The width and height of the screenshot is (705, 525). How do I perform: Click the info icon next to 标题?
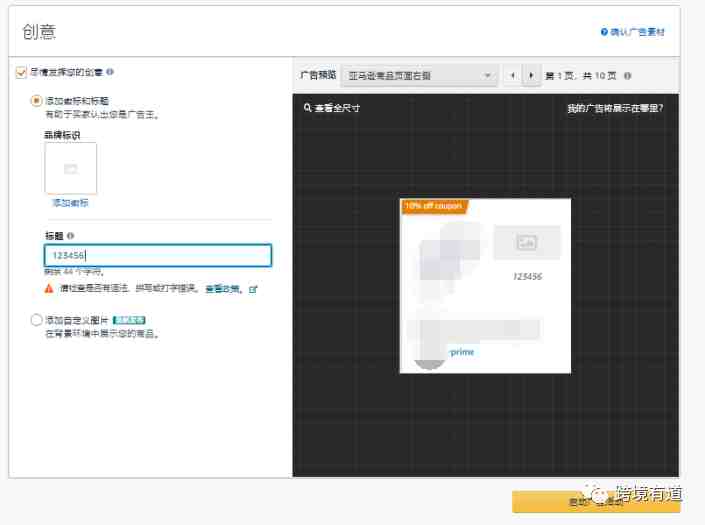71,236
